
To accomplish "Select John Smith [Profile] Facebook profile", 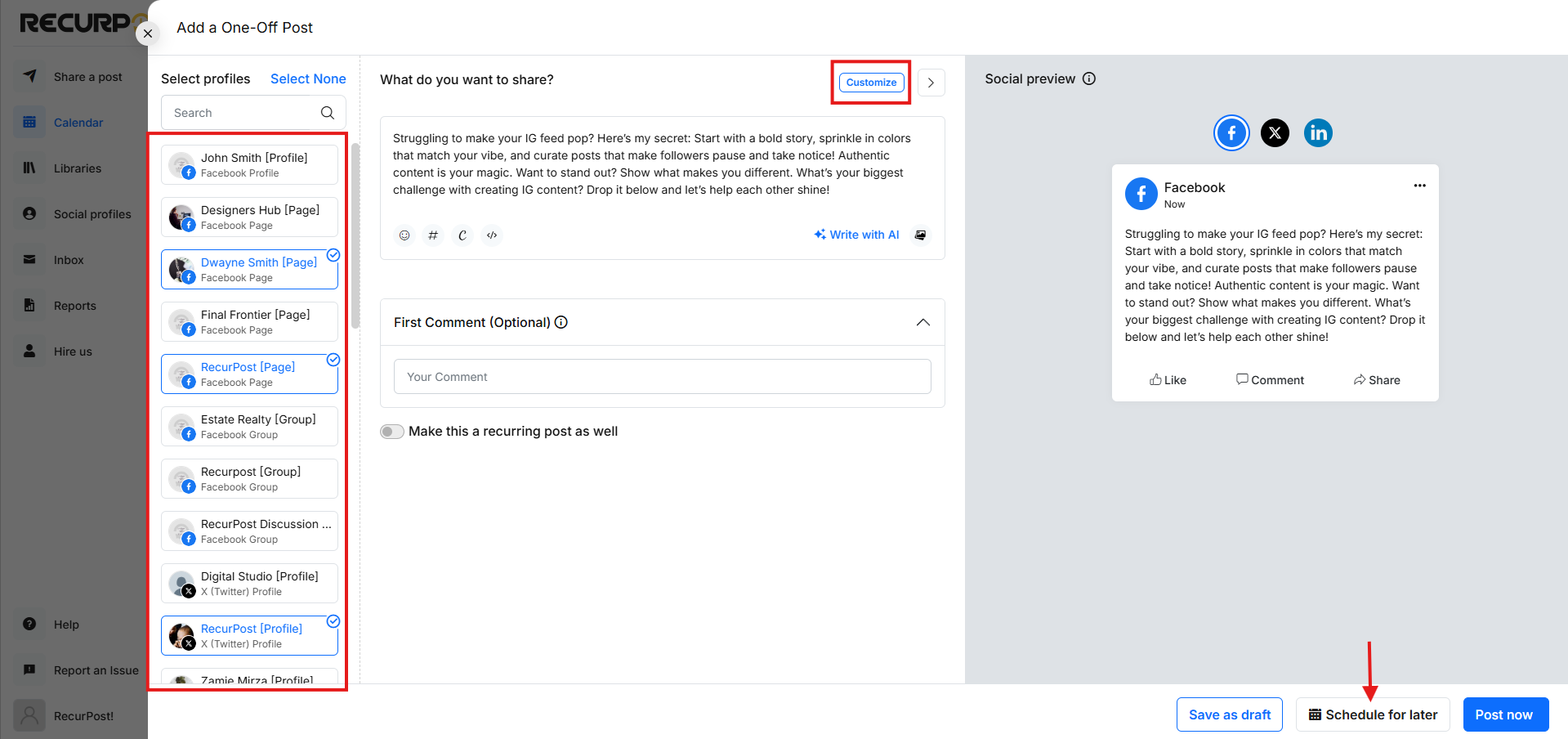I will (x=249, y=165).
